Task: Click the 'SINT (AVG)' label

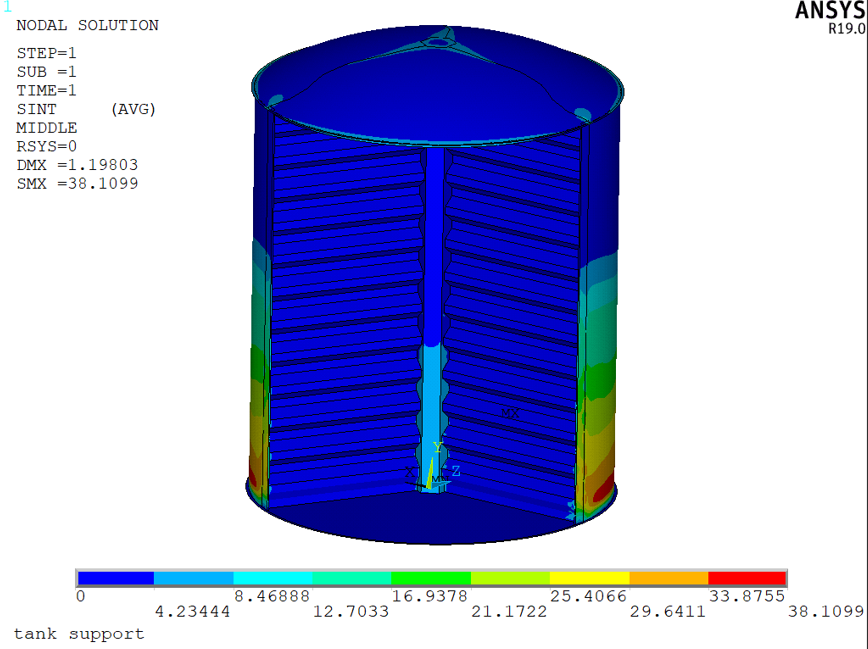Action: [86, 109]
